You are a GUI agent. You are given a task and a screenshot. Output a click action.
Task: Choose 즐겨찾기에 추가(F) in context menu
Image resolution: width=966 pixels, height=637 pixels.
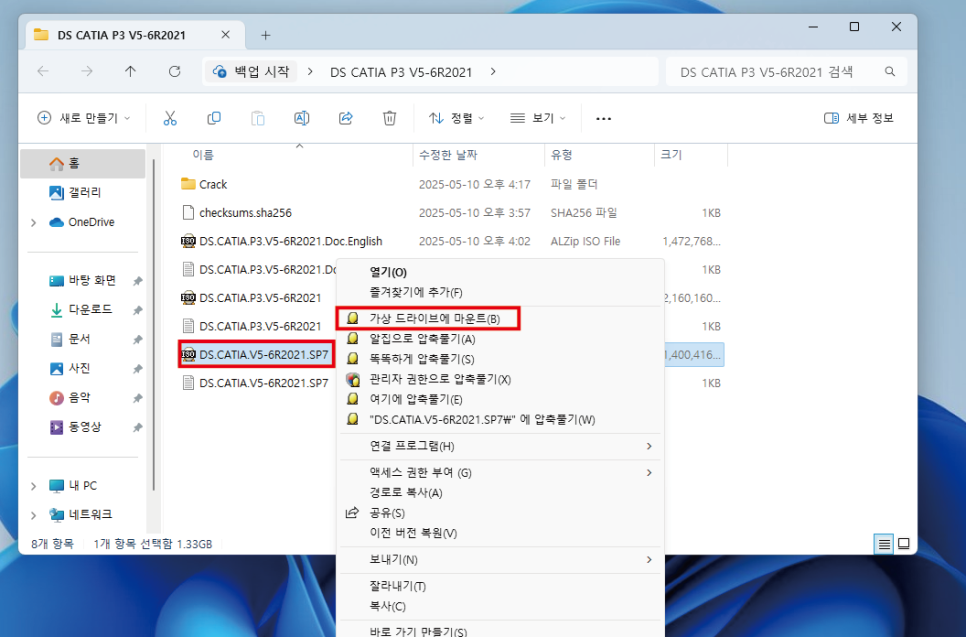point(500,293)
